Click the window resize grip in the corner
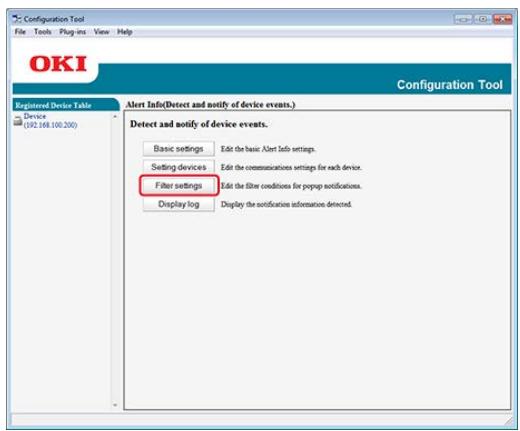 coord(509,422)
